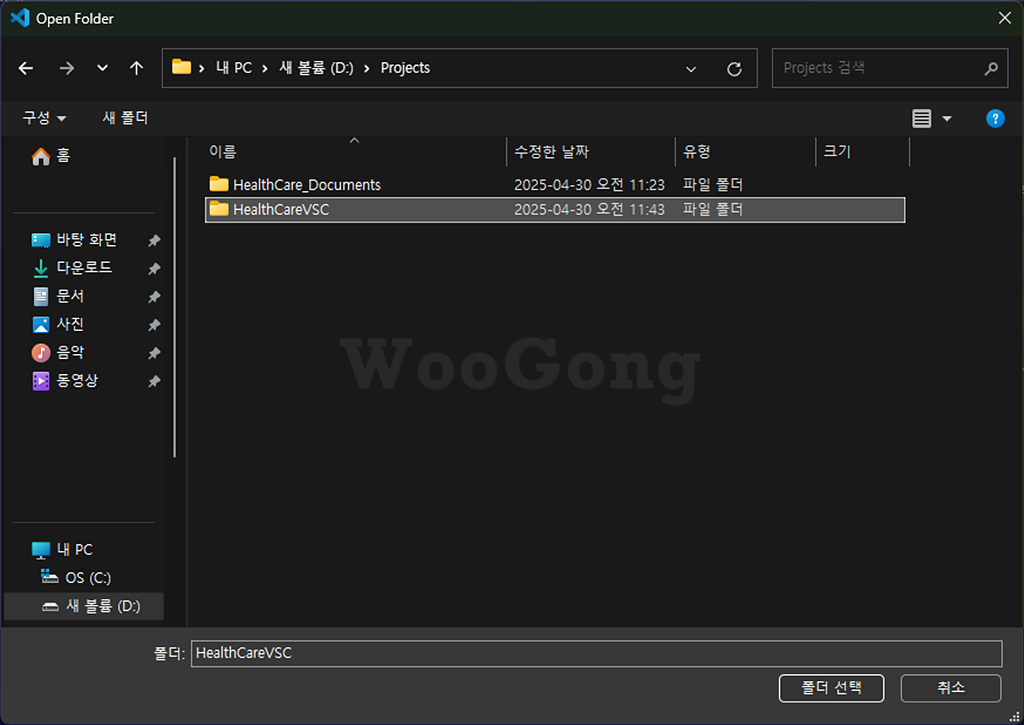The image size is (1024, 725).
Task: Change view layout icon
Action: pyautogui.click(x=921, y=119)
